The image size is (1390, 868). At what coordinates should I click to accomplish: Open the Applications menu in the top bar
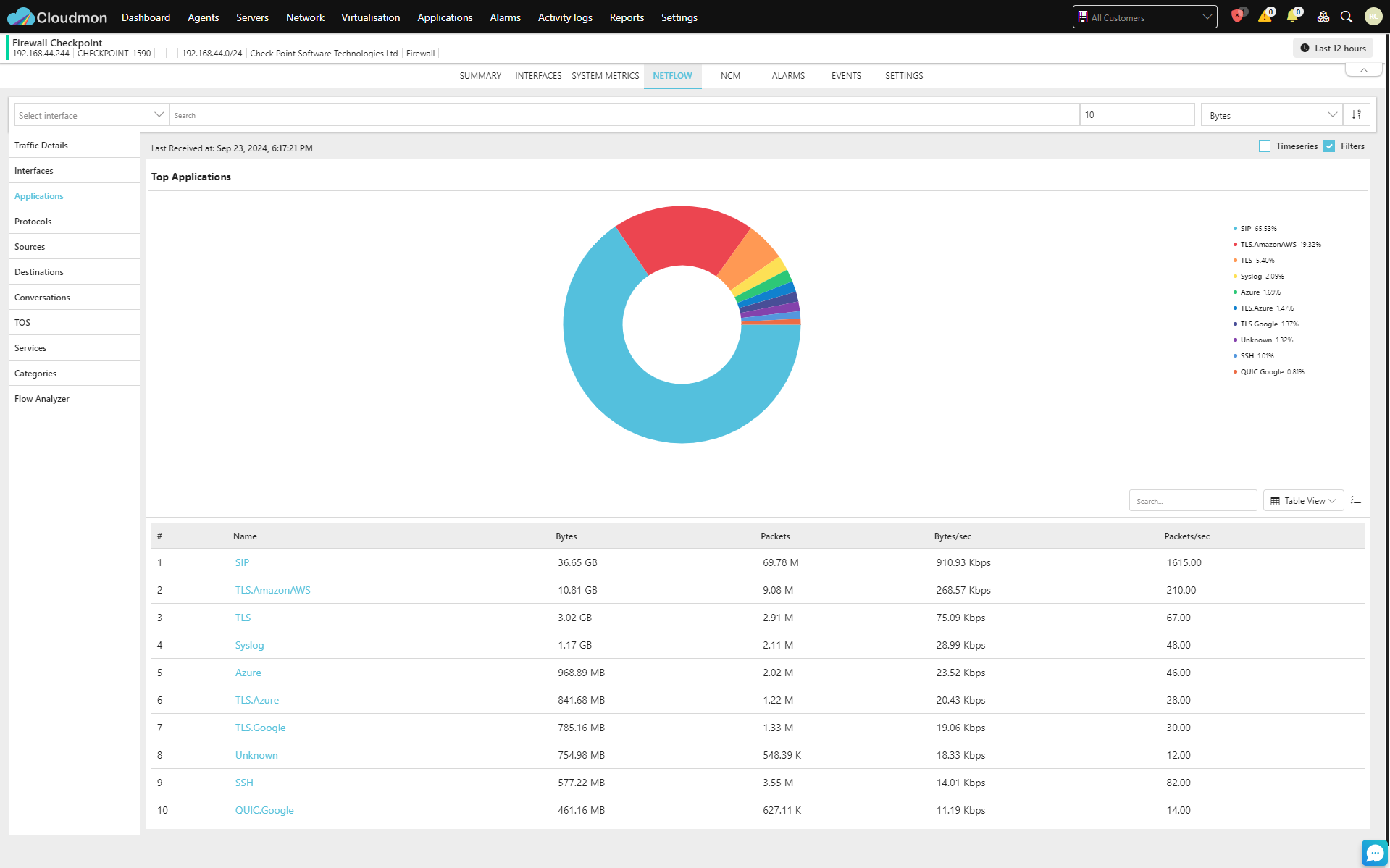pos(445,17)
